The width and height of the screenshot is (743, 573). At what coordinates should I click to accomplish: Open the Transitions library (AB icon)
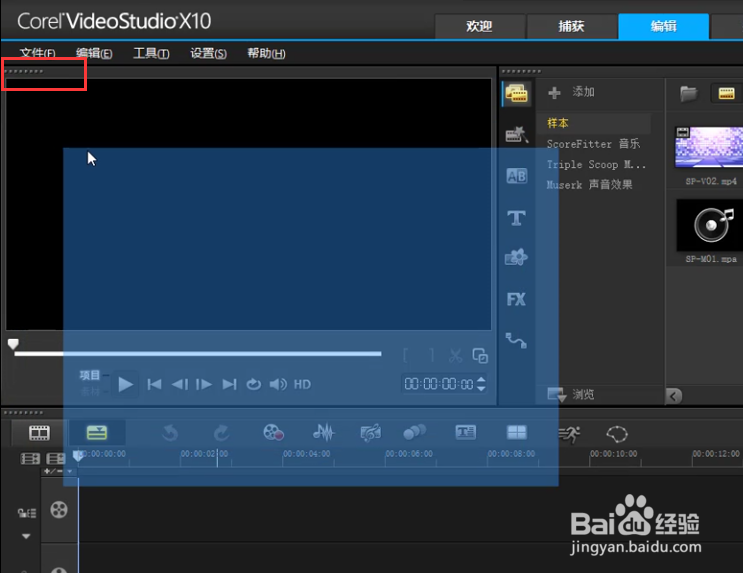point(516,176)
